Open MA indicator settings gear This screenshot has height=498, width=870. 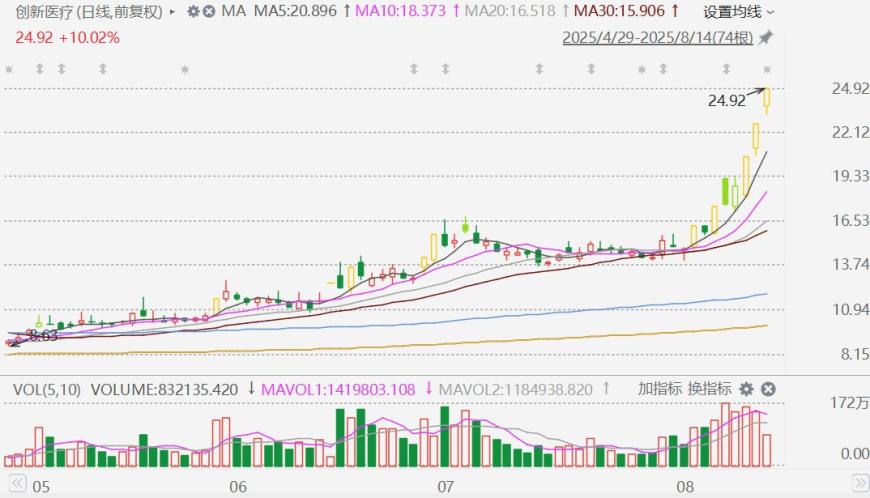click(x=193, y=12)
